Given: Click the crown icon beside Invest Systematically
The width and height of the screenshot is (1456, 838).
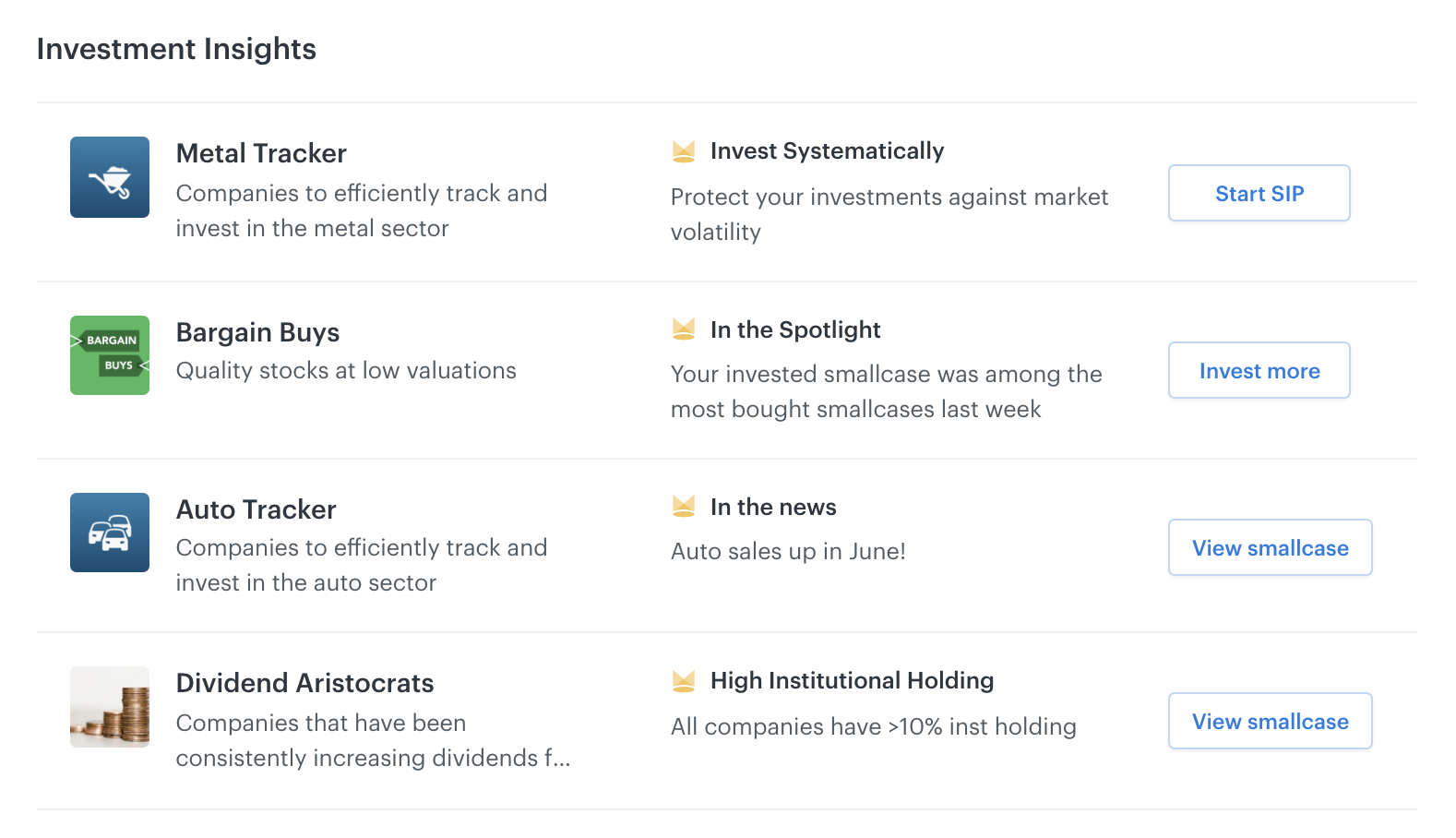Looking at the screenshot, I should [684, 151].
